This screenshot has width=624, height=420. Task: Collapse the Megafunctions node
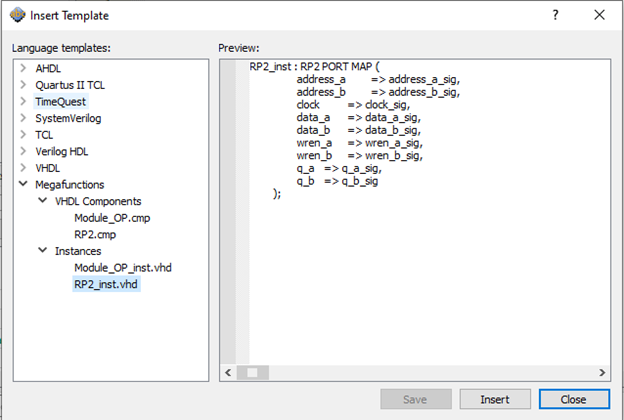click(x=23, y=185)
